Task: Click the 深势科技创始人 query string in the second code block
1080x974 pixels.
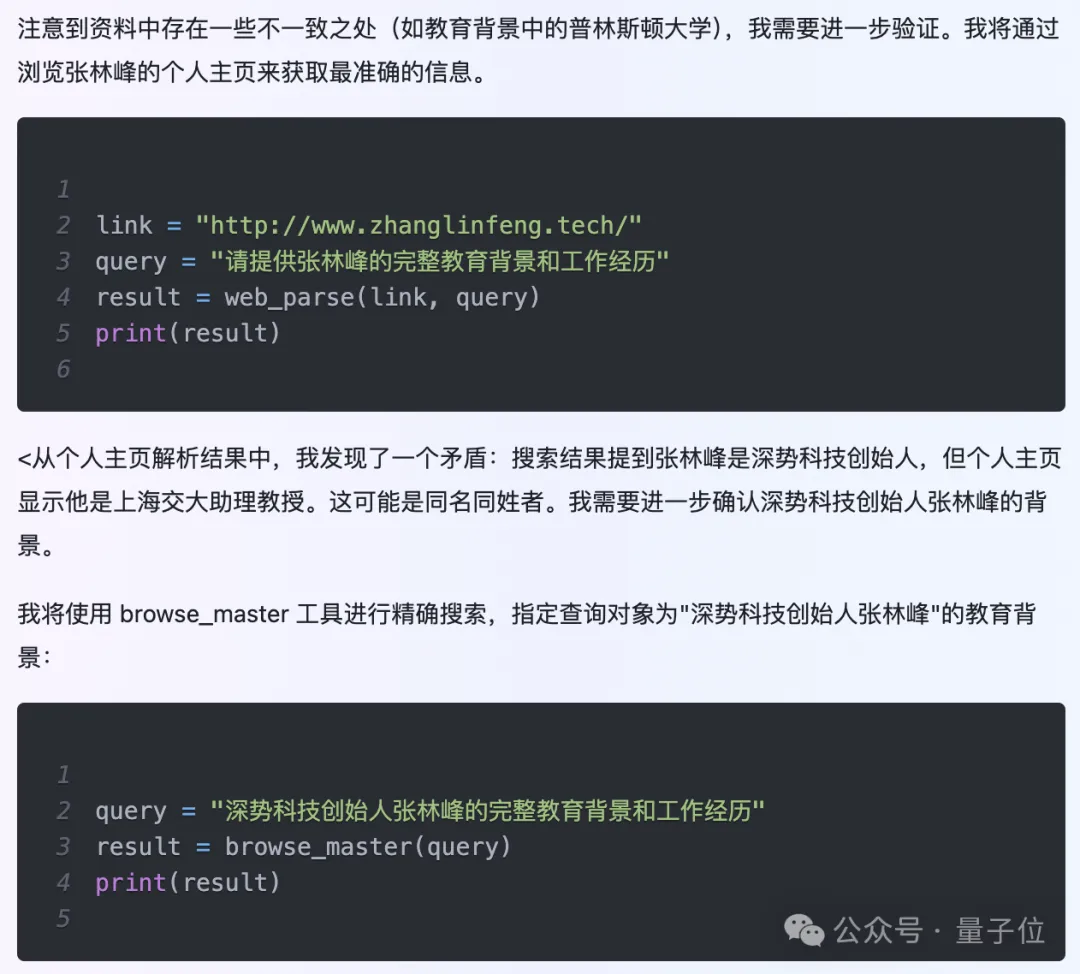Action: tap(487, 811)
